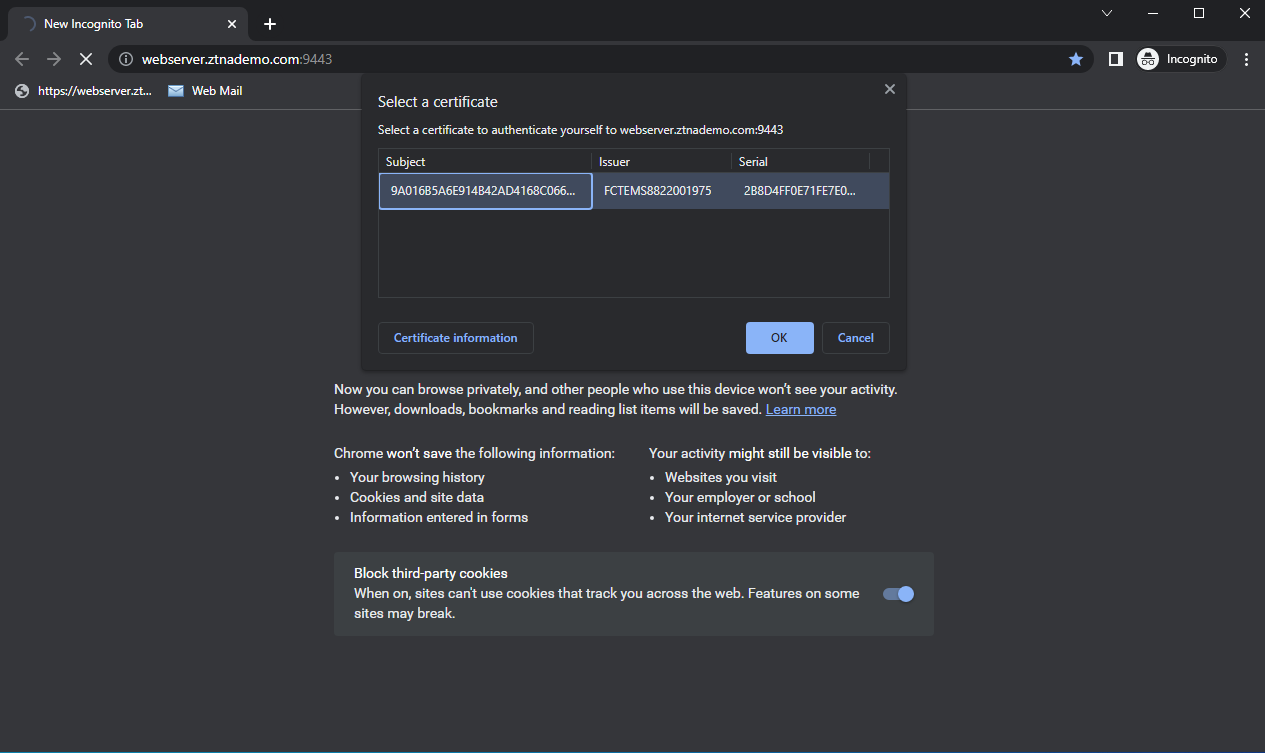Click the site information icon in address bar
The width and height of the screenshot is (1265, 753).
[126, 59]
